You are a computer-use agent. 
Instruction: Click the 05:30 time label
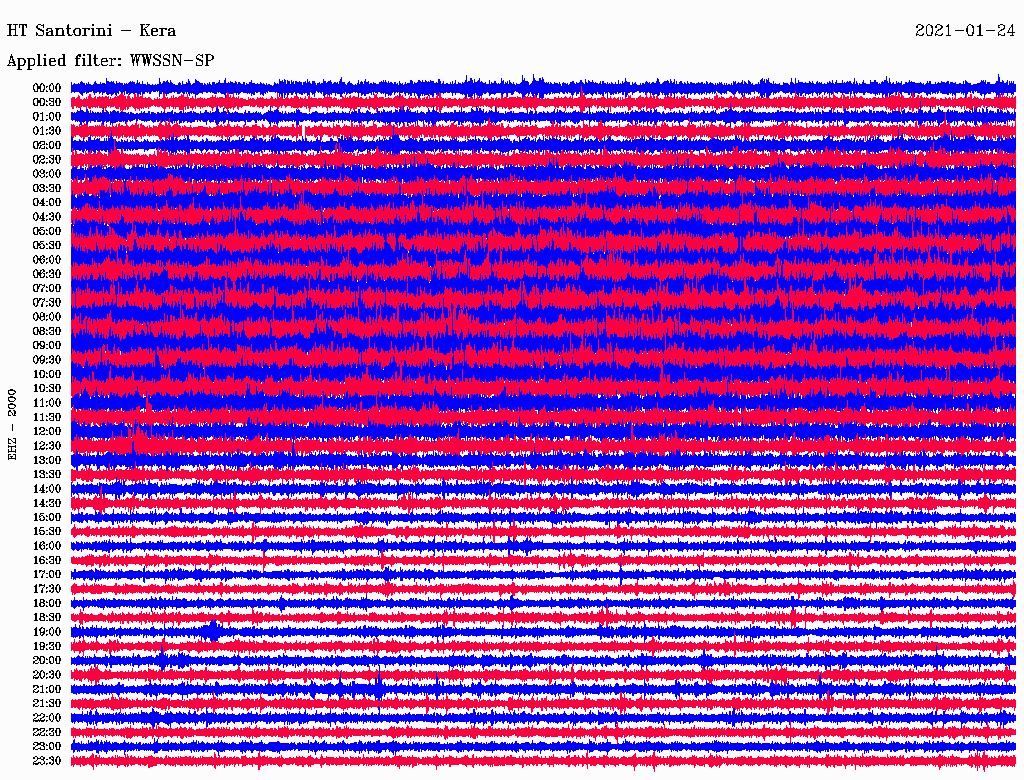[x=47, y=246]
